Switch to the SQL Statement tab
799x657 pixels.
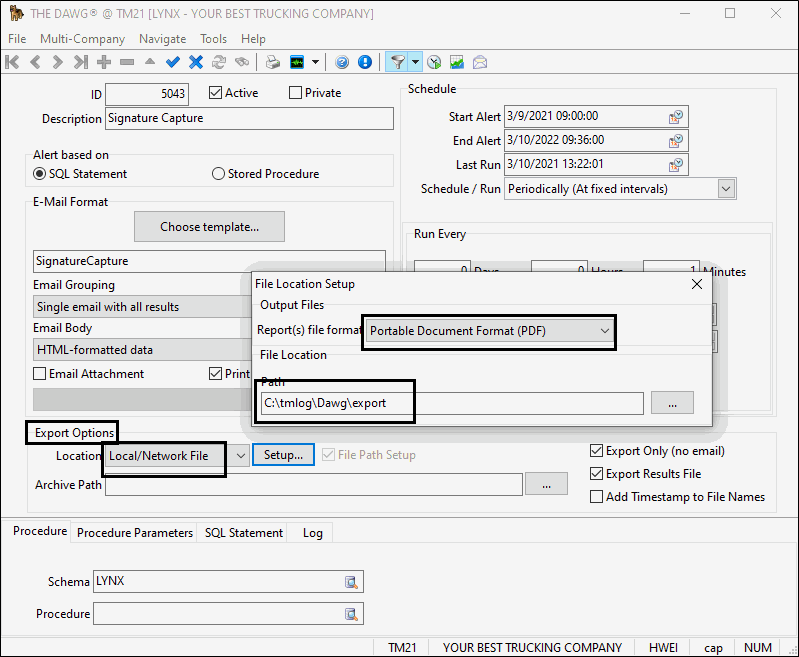coord(244,533)
